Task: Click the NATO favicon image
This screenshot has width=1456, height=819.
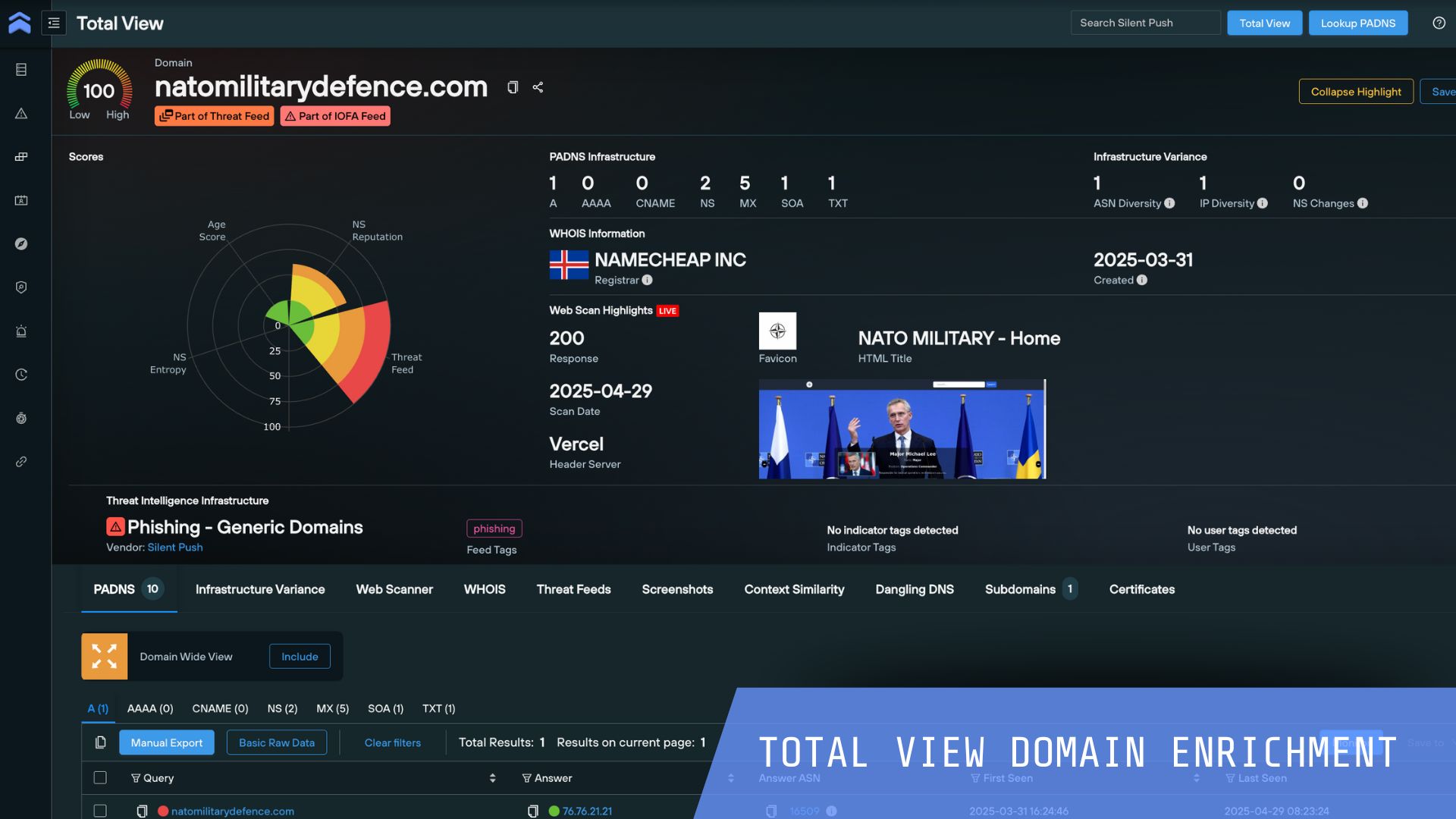Action: click(x=777, y=331)
